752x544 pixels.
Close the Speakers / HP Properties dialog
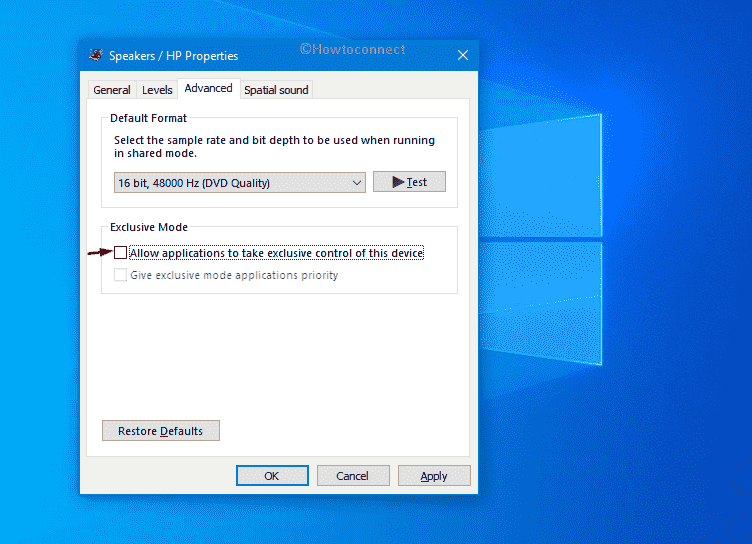pos(462,55)
